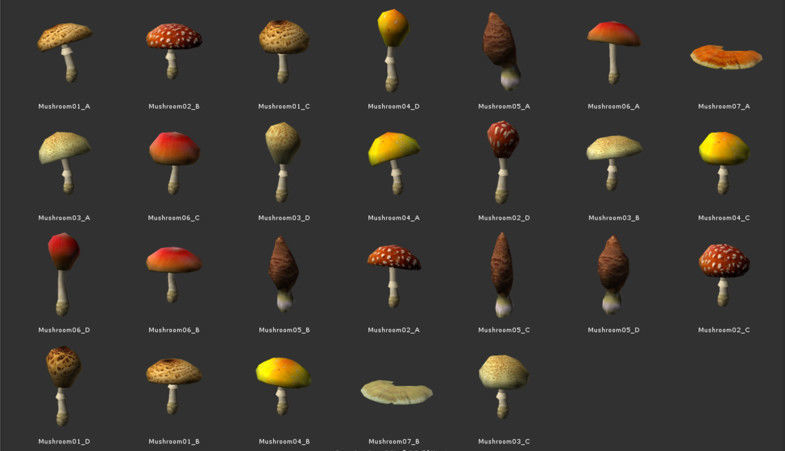Select the Mushroom06_C red cap thumbnail
This screenshot has height=451, width=785.
tap(174, 163)
